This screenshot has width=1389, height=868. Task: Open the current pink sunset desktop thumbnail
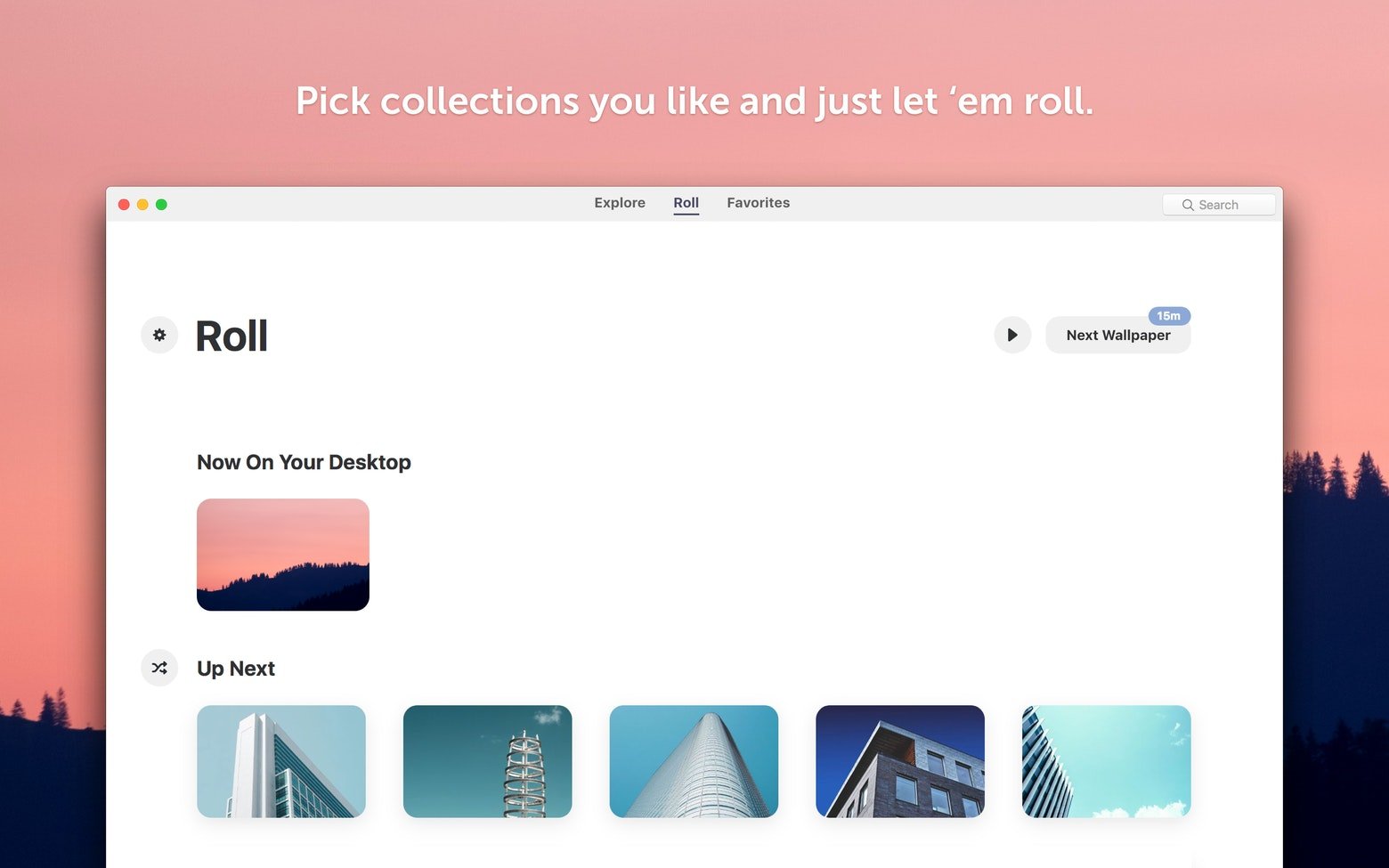pos(283,555)
